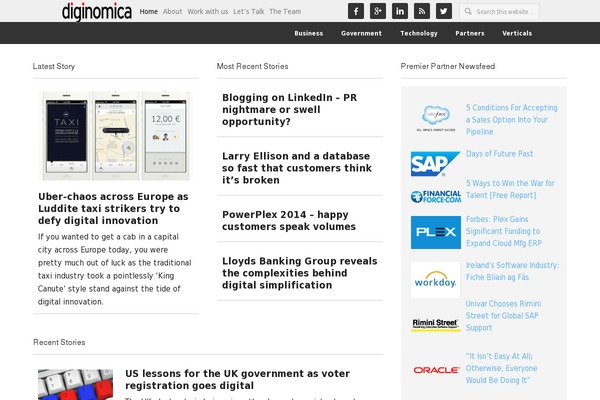Open 5 Conditions For Accepting a Sales Option link
This screenshot has height=400, width=600.
tap(512, 119)
